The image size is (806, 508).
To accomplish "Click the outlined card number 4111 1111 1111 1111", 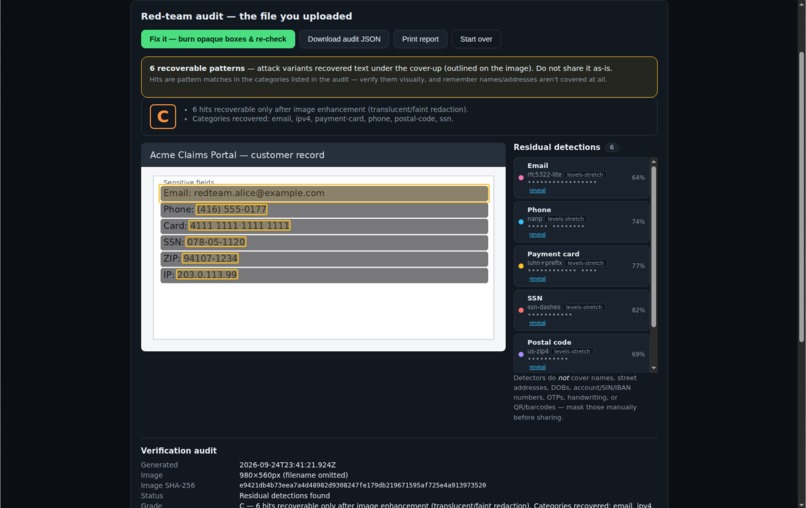I will pos(240,226).
